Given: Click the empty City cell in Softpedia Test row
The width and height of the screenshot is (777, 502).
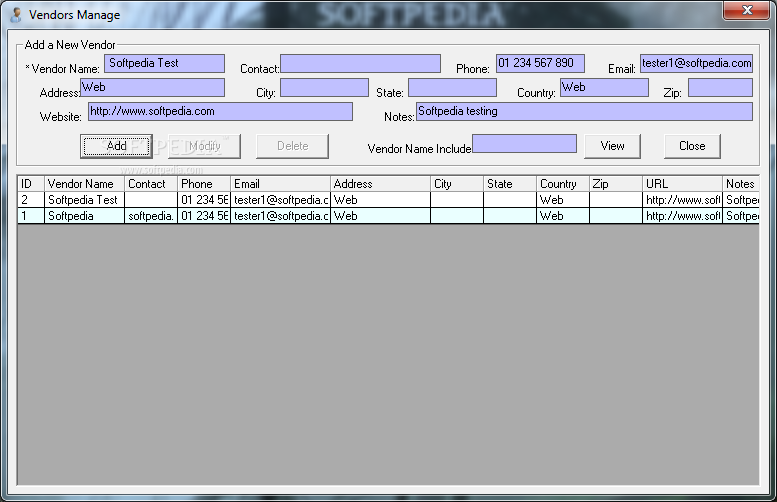Looking at the screenshot, I should 457,200.
